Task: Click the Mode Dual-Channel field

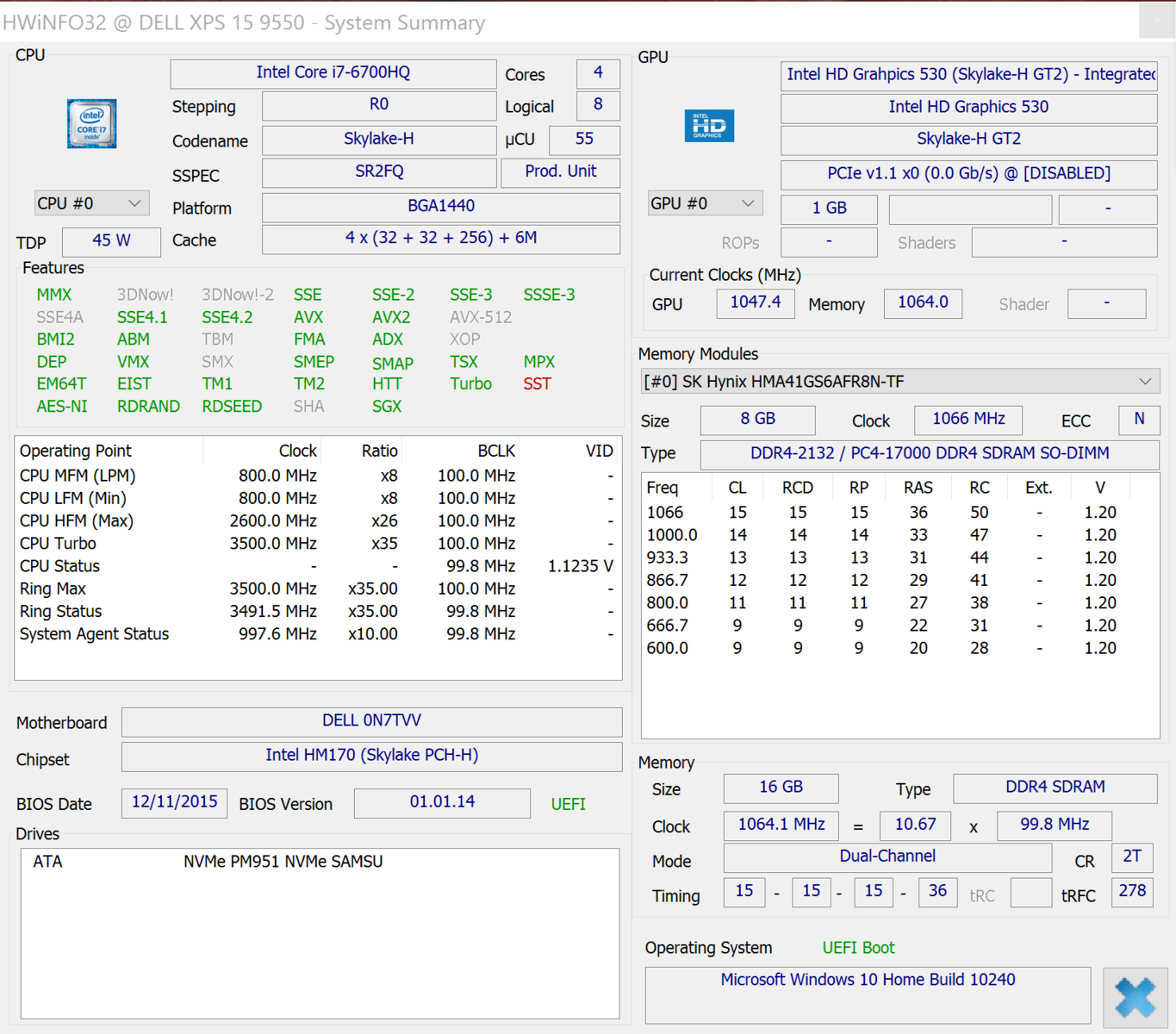Action: coord(887,857)
